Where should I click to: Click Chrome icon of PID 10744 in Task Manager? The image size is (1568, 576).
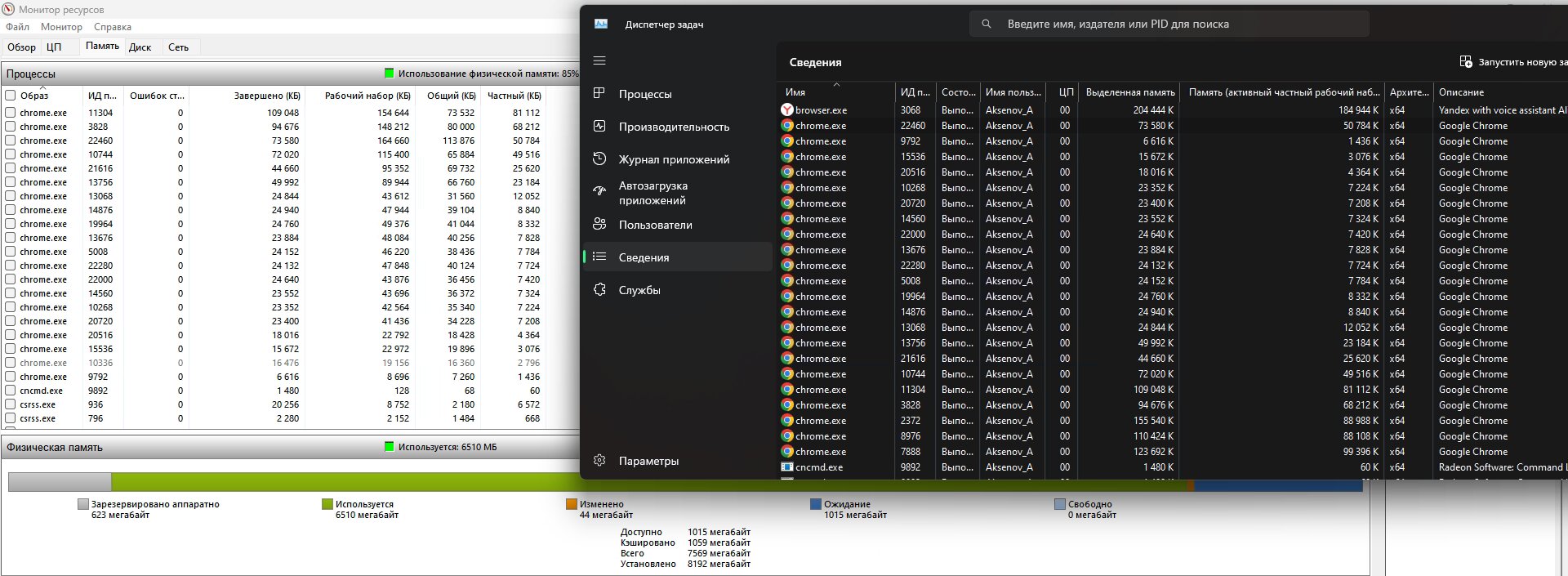point(787,373)
